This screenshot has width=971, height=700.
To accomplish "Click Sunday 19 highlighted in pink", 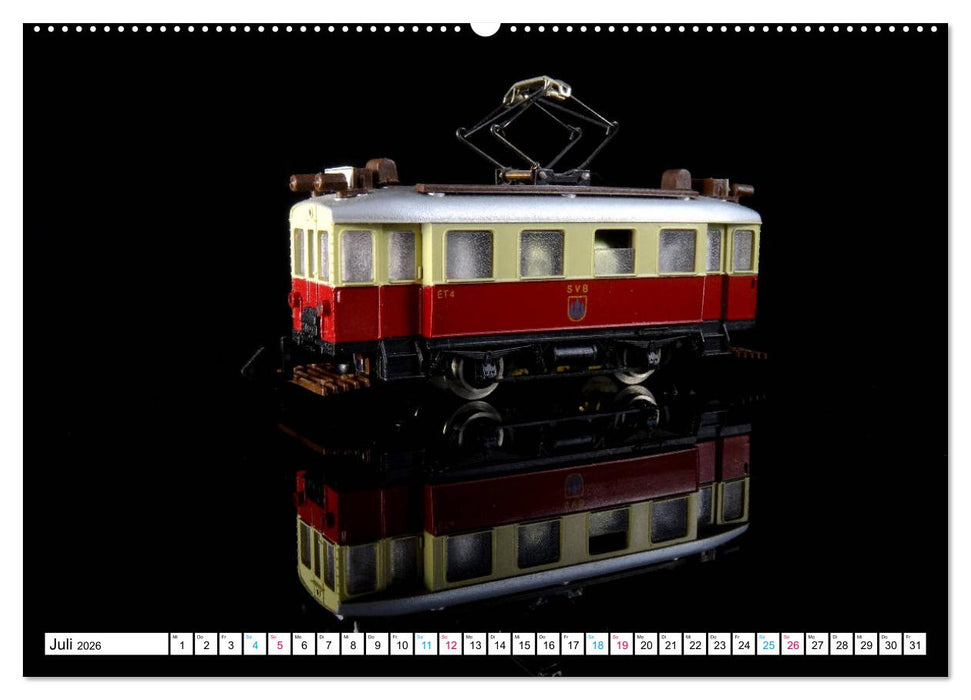I will (620, 645).
